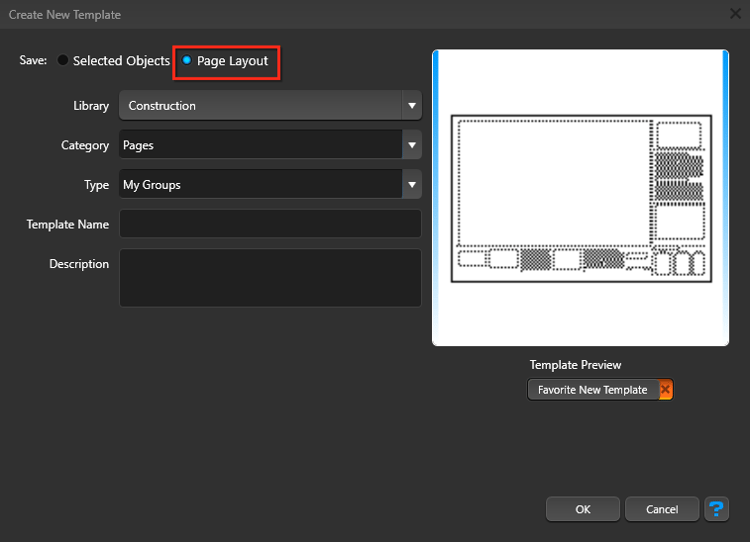Click the Template Name label
Viewport: 750px width, 542px height.
coord(68,225)
